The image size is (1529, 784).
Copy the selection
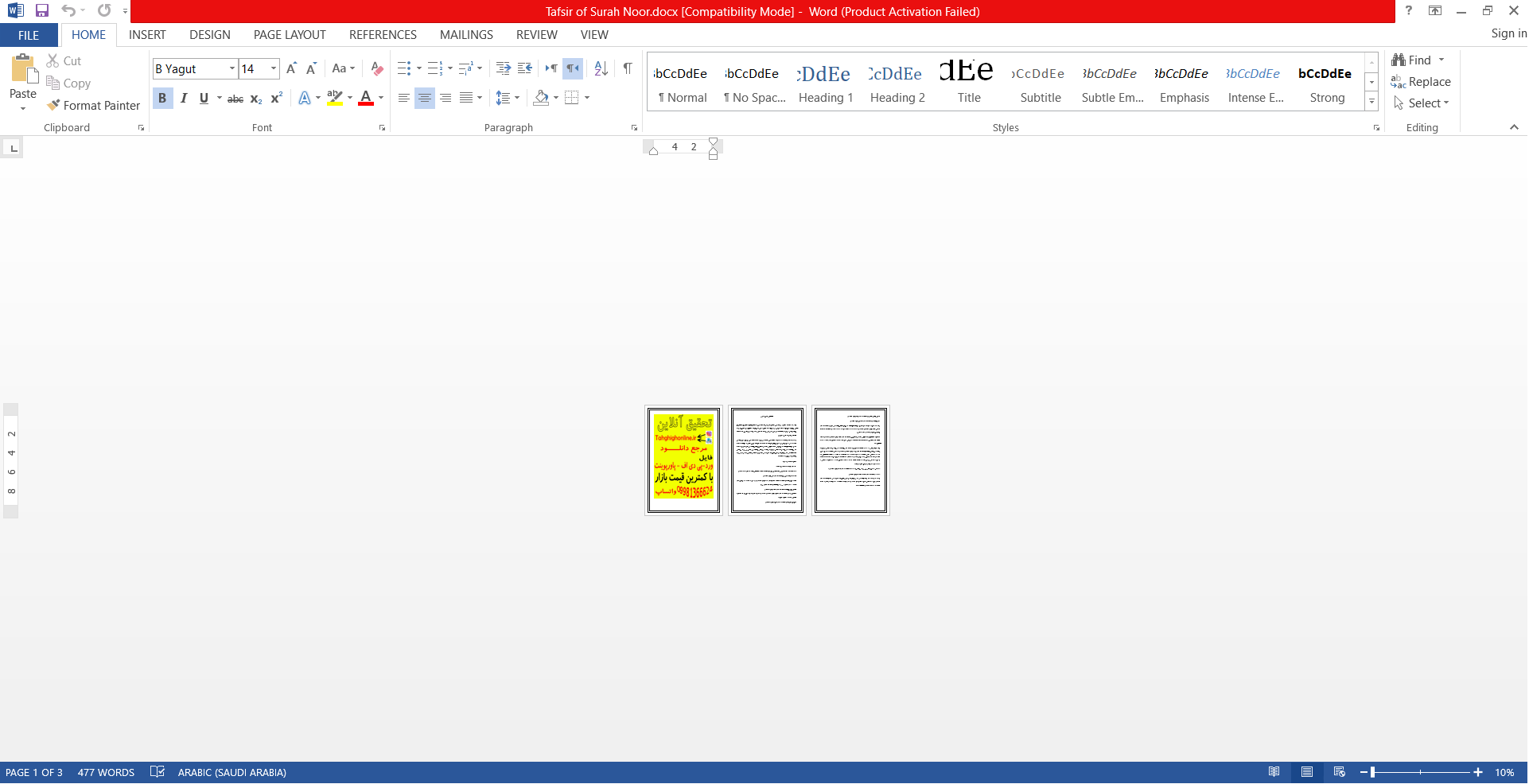point(68,83)
